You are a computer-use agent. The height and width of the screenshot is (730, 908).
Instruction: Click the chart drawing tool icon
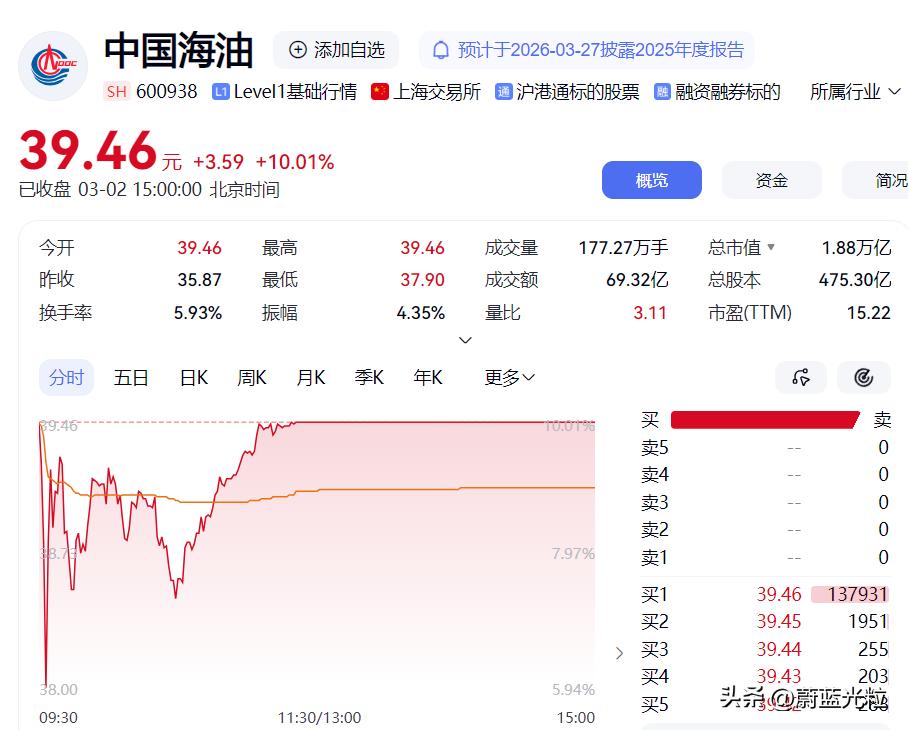pos(801,377)
